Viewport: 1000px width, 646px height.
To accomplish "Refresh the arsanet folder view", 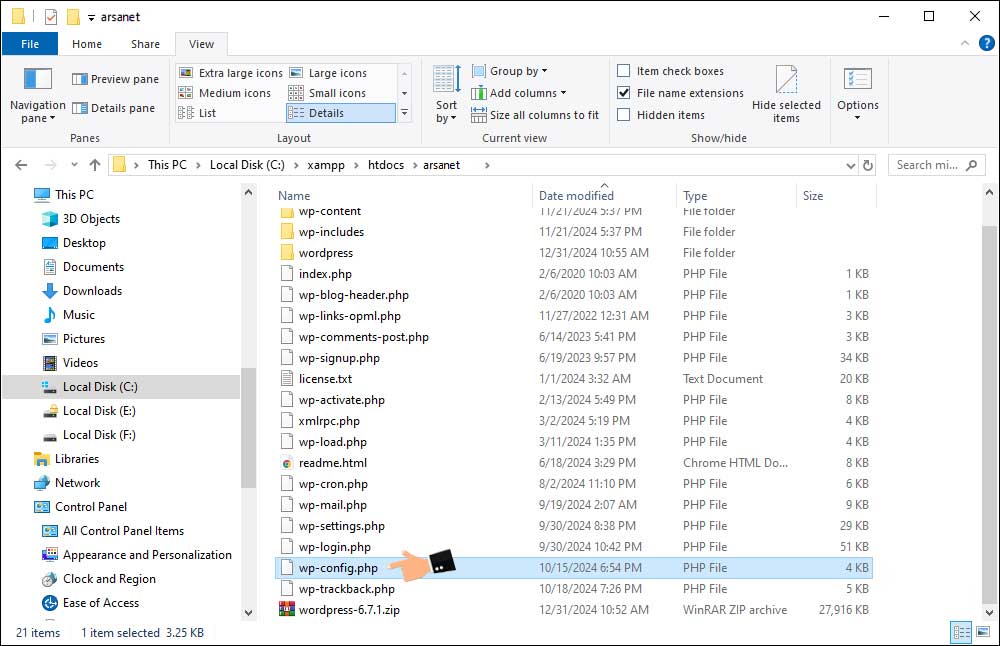I will 868,165.
